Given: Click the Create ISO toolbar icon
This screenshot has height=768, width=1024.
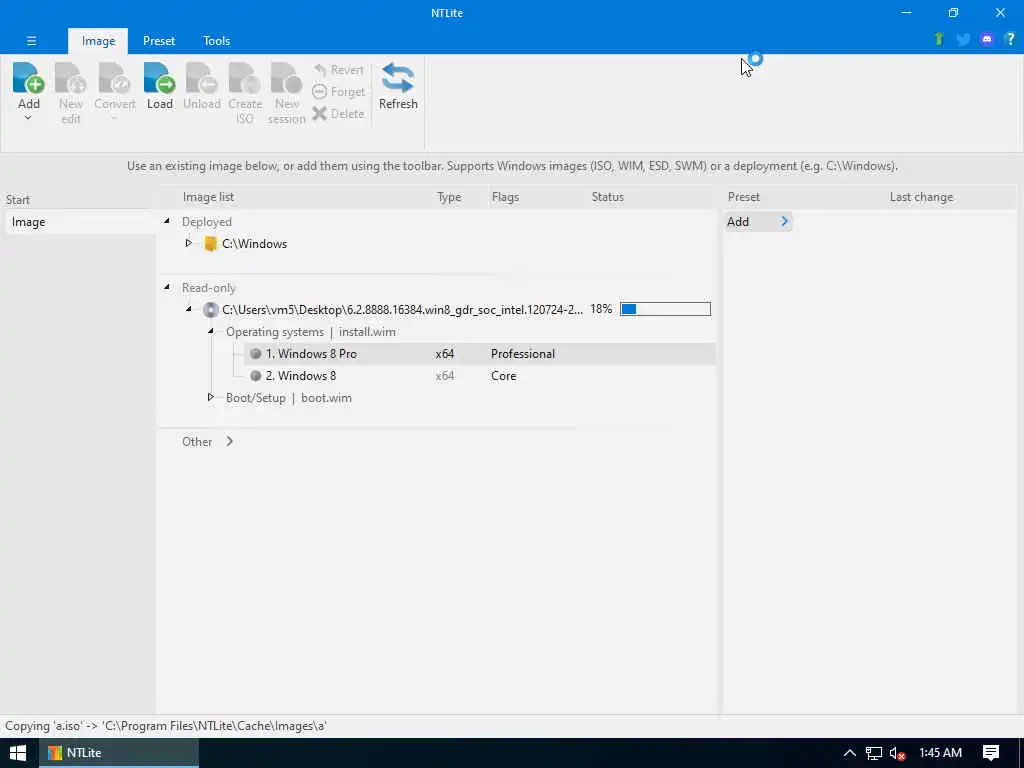Looking at the screenshot, I should pos(244,78).
